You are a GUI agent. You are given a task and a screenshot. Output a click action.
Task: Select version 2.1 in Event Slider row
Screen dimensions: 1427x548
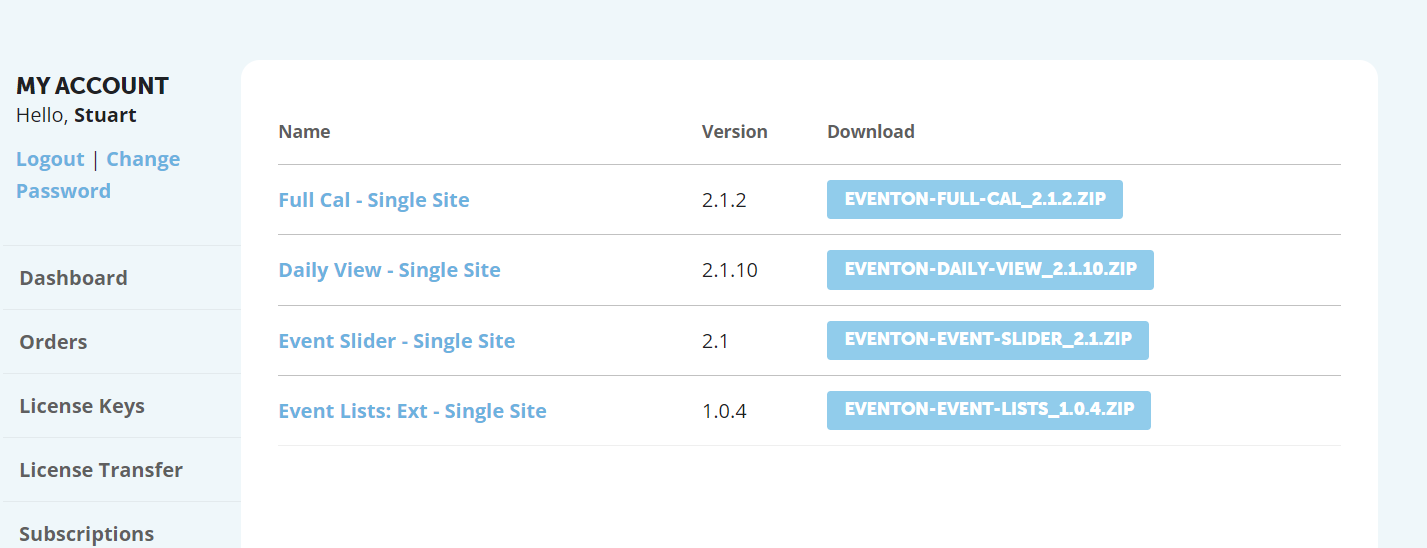click(715, 341)
